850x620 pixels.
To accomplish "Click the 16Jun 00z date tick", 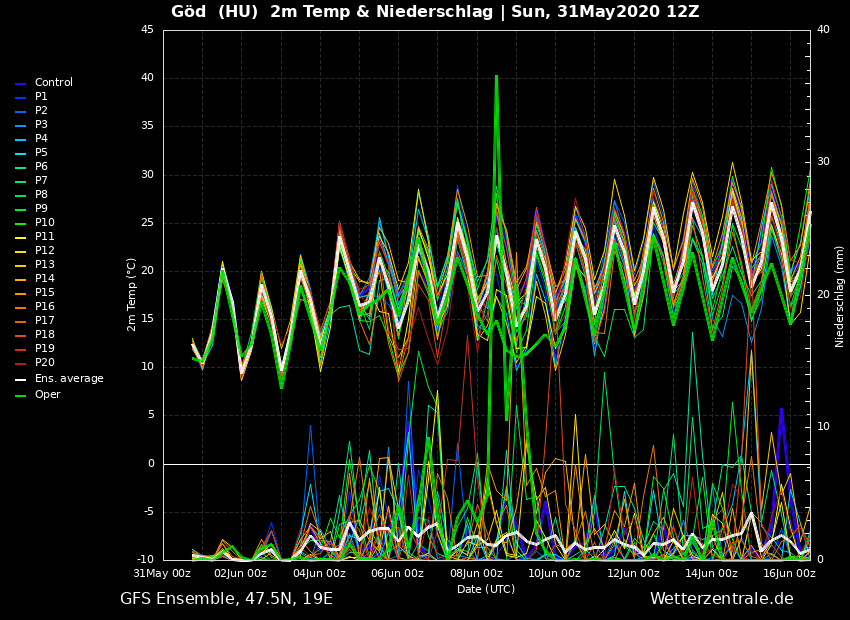I will pyautogui.click(x=789, y=574).
